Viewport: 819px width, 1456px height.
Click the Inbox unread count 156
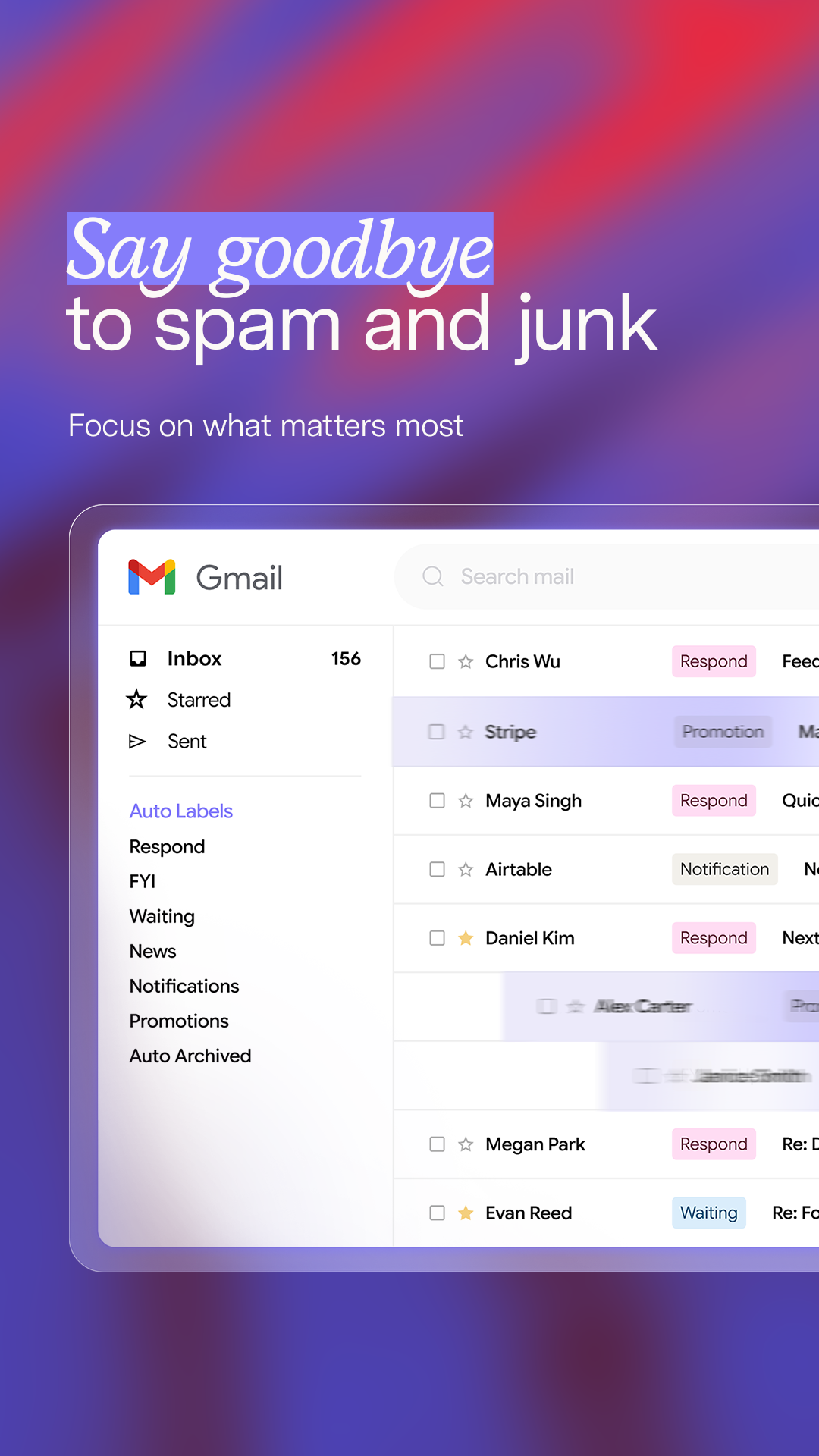coord(346,658)
